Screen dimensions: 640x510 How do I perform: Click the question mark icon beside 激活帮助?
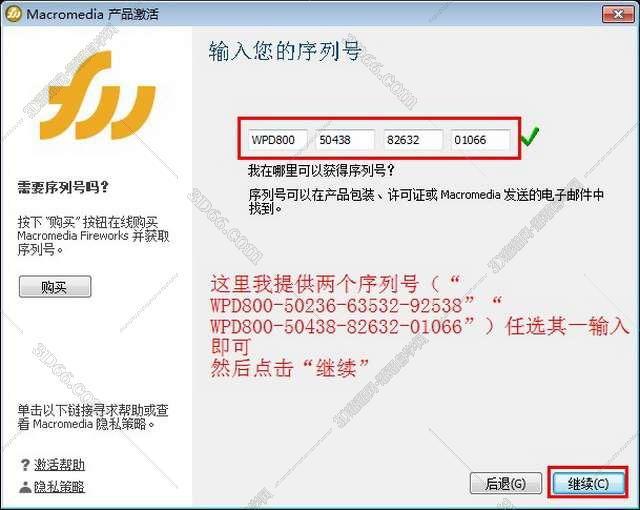25,465
